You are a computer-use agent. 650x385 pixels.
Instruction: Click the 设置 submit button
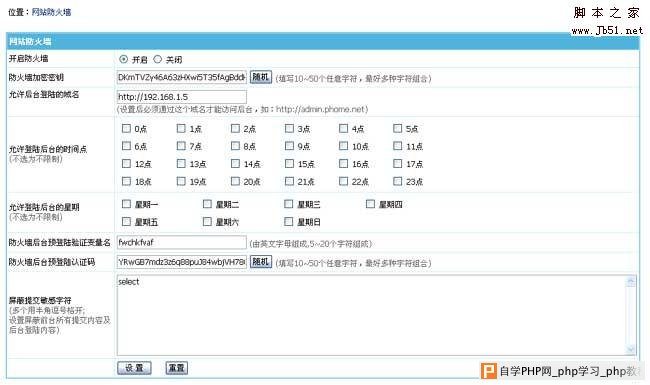(x=134, y=368)
